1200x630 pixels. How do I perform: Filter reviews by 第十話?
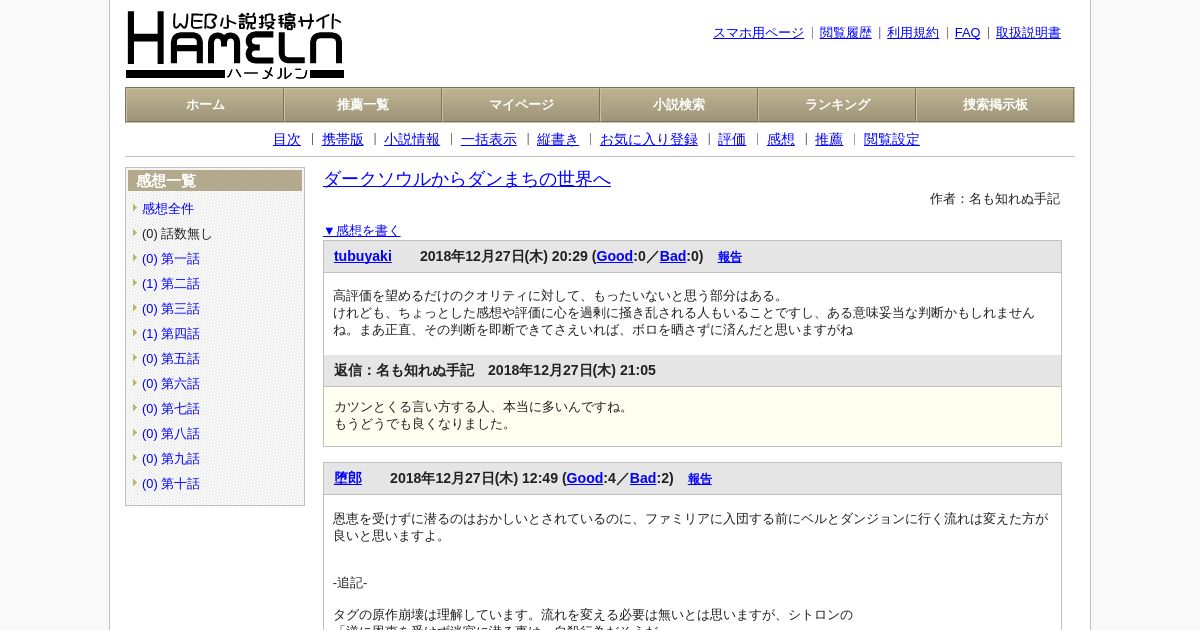tap(171, 484)
